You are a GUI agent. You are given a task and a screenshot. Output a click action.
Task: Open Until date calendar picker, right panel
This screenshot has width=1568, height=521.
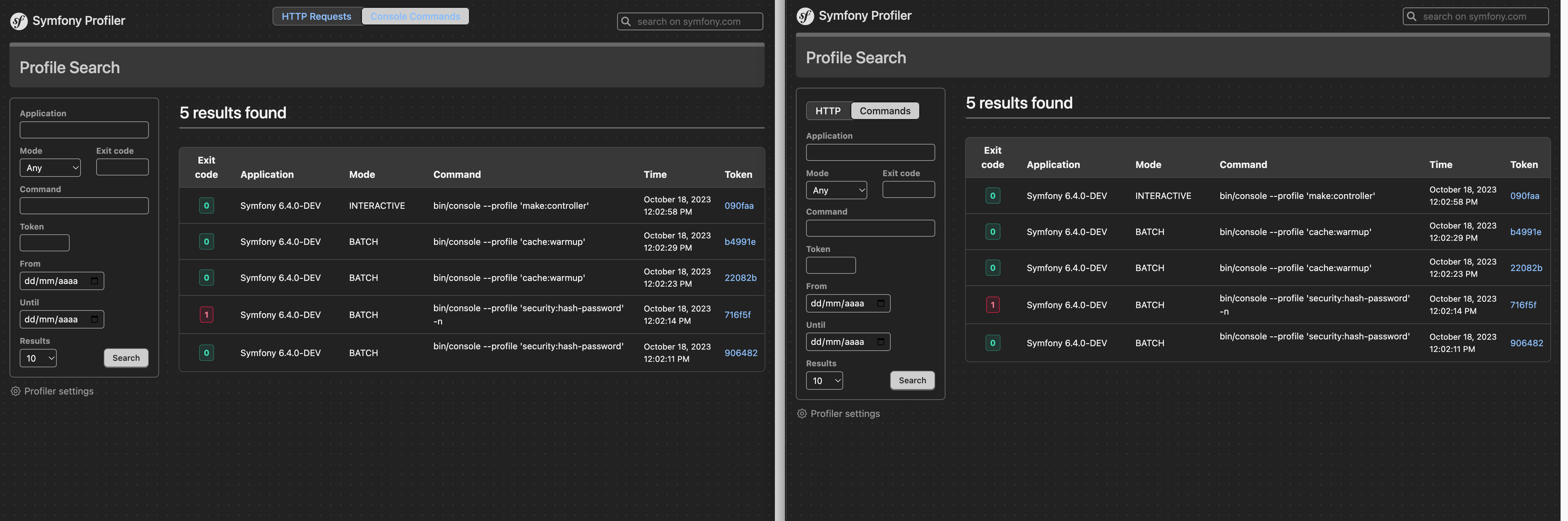(881, 342)
